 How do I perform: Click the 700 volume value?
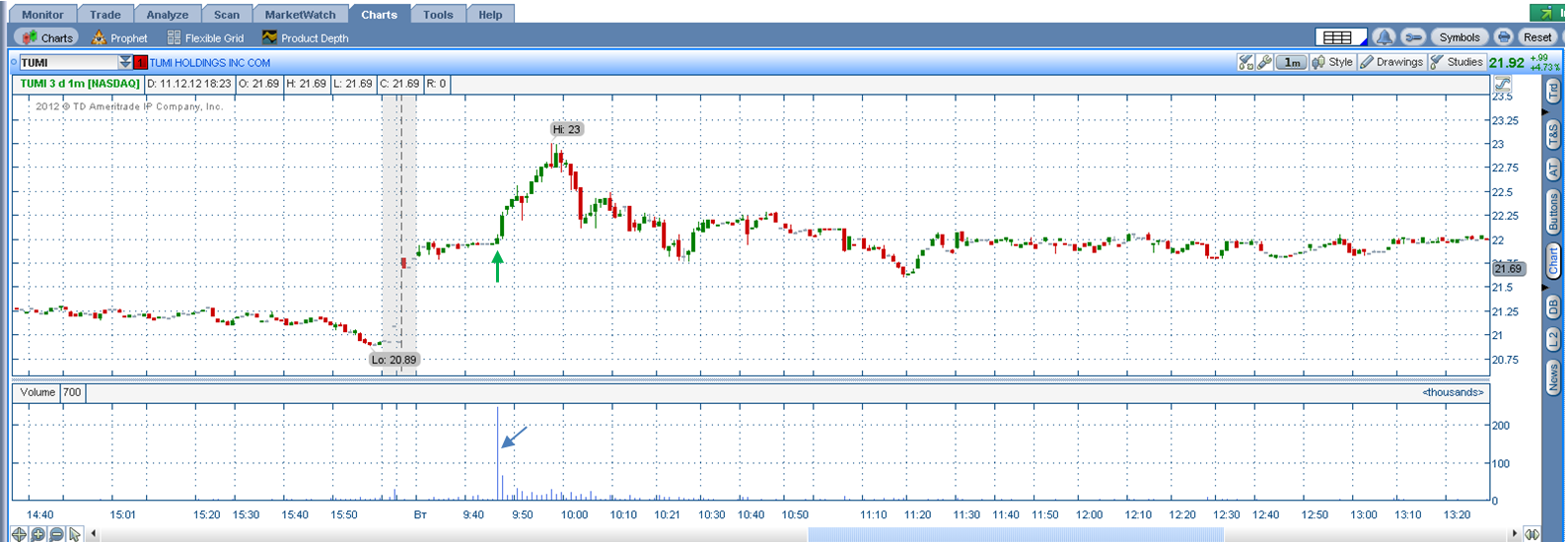pyautogui.click(x=72, y=392)
